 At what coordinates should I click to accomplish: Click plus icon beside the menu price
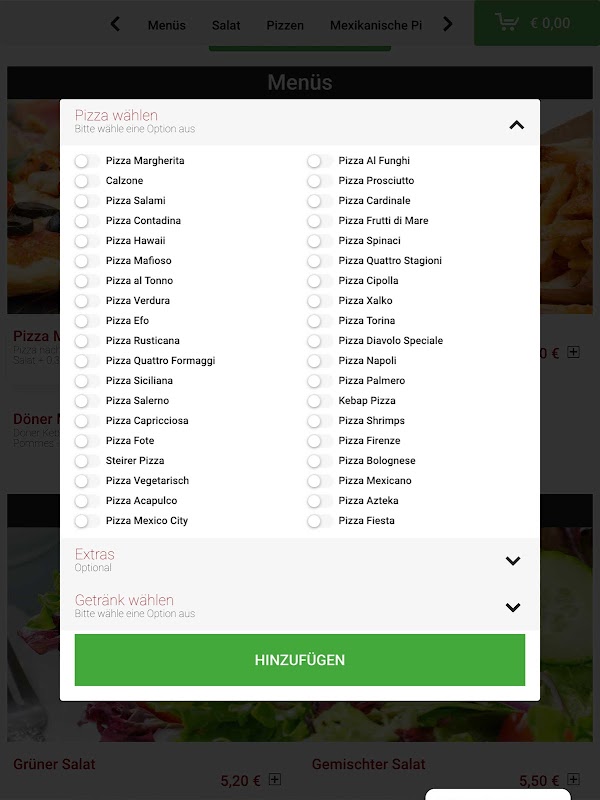(x=573, y=352)
